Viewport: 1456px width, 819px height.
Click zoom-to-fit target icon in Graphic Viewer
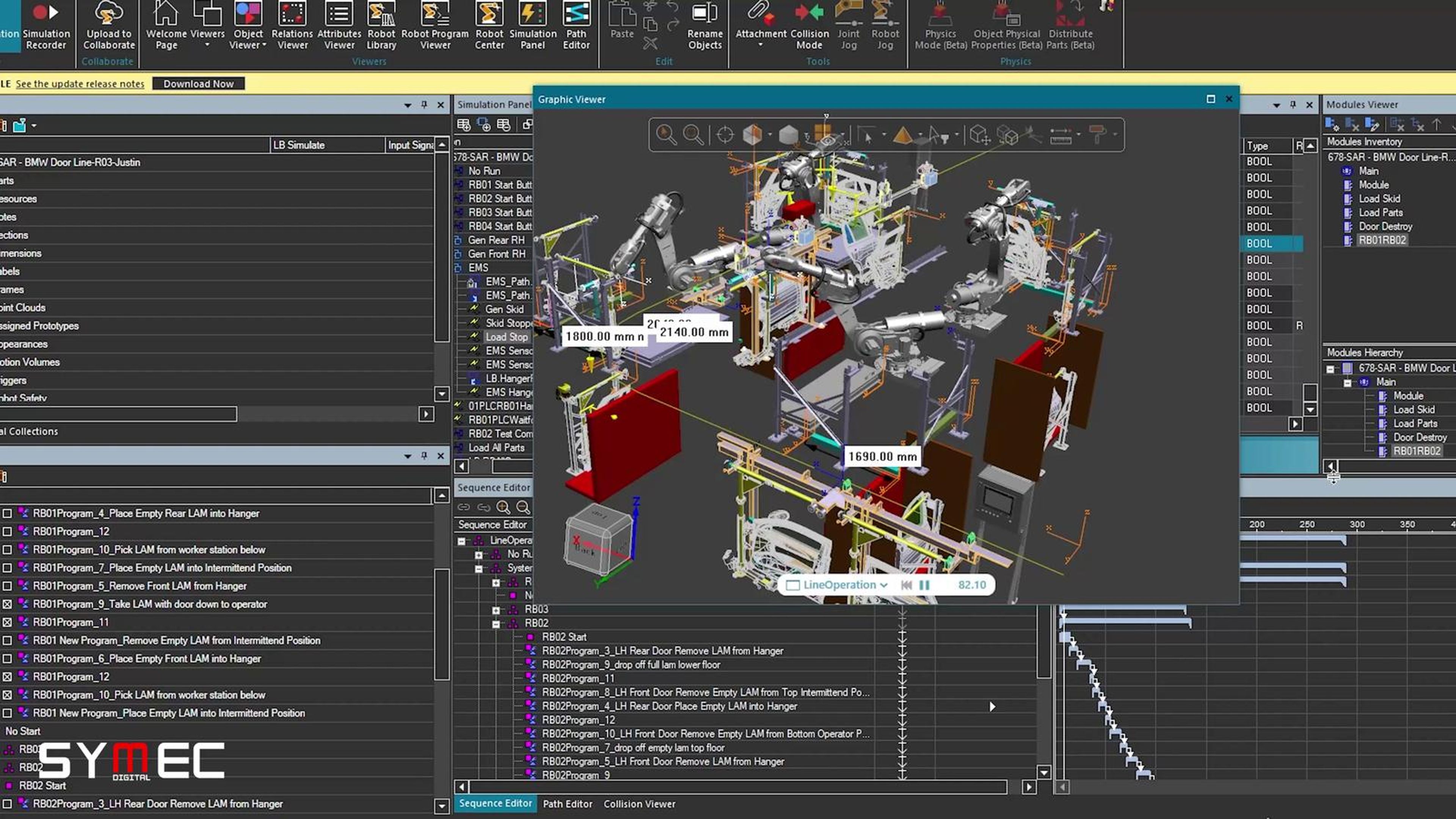point(725,135)
